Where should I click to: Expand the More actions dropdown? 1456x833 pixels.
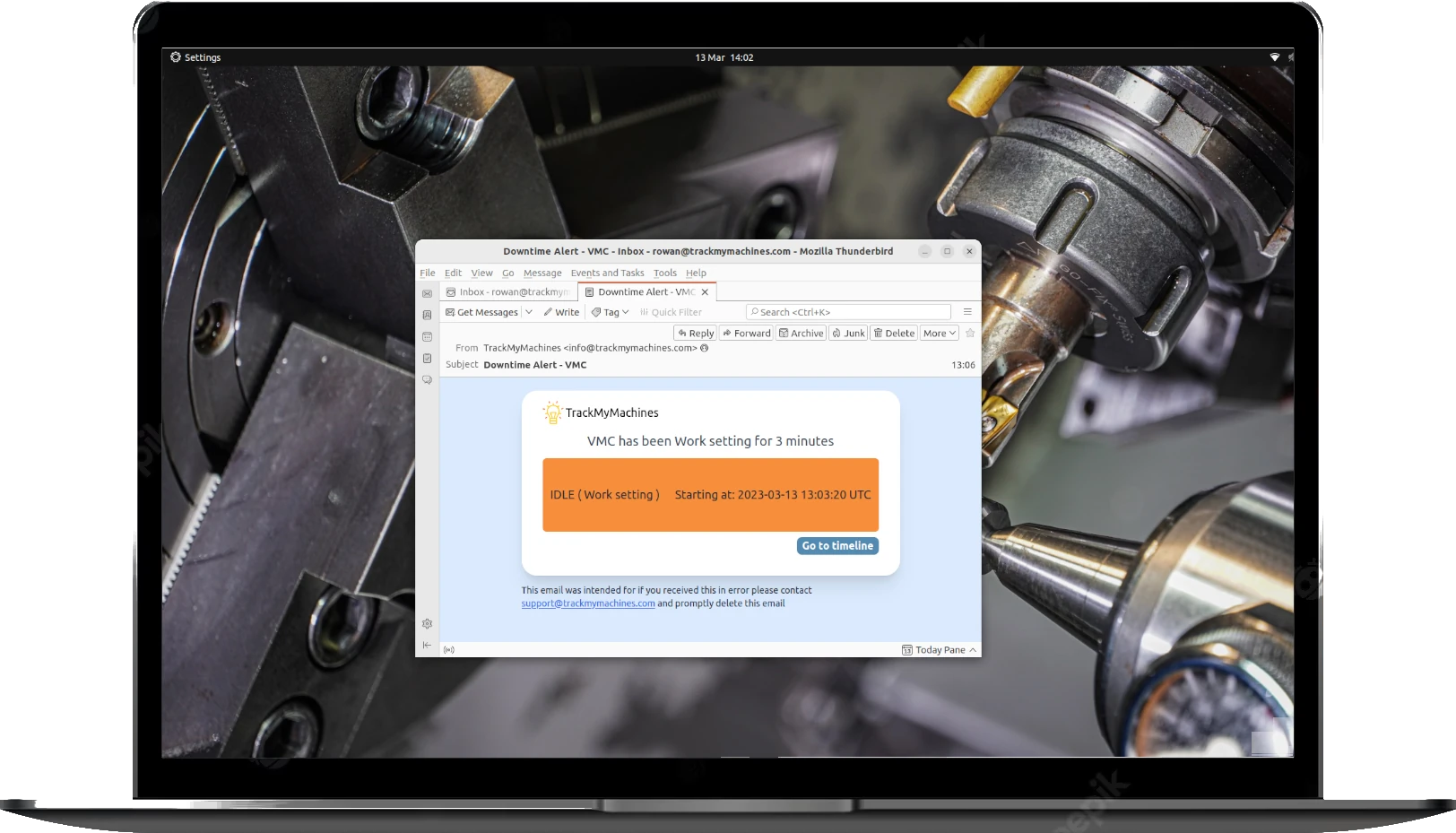(x=938, y=333)
